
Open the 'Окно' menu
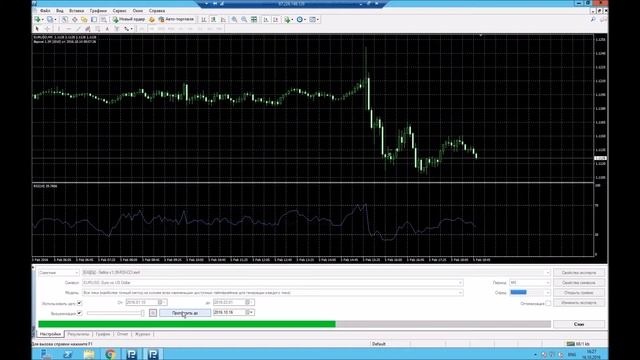point(138,11)
